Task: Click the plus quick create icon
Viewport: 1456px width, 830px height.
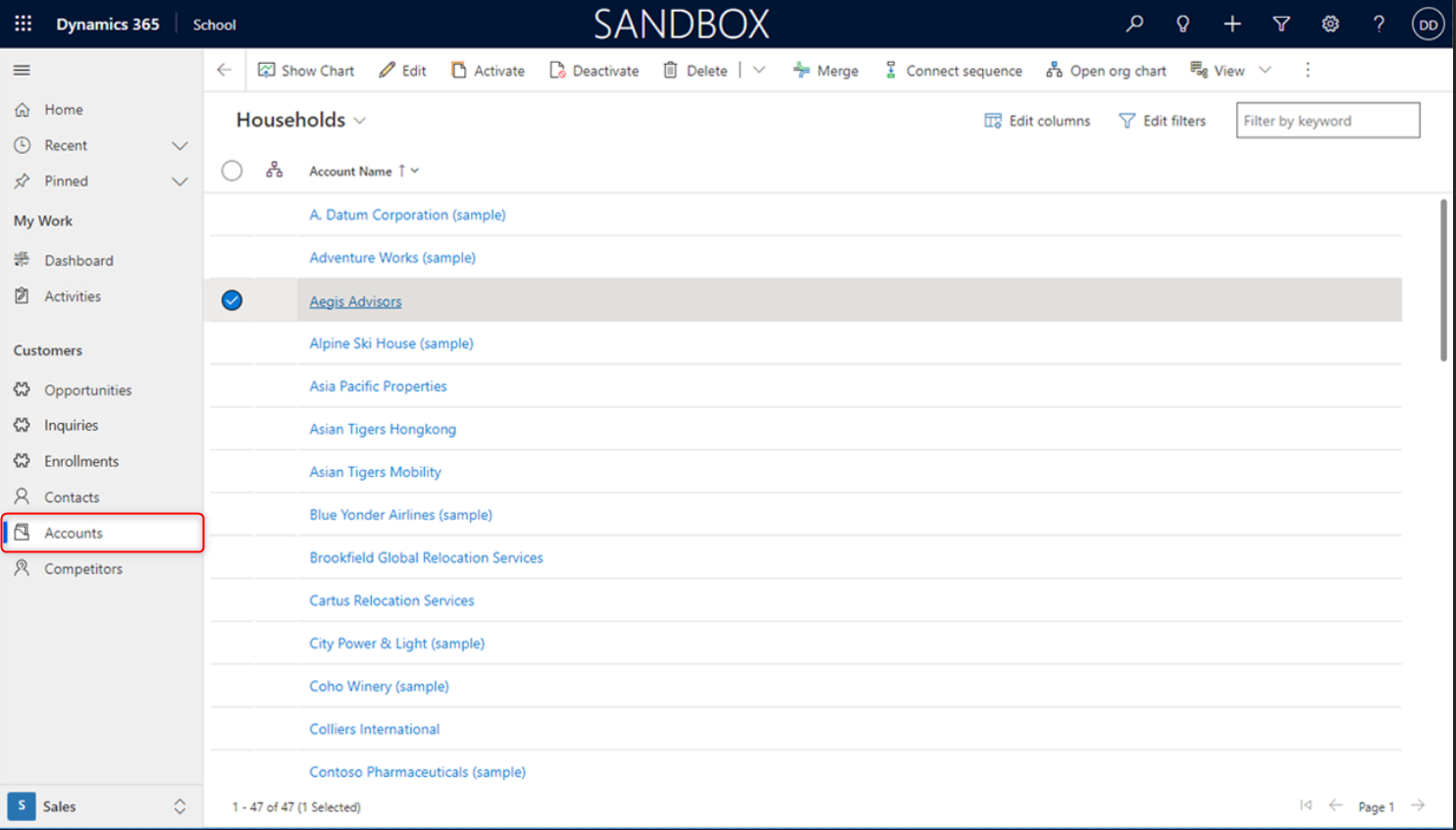Action: coord(1232,24)
